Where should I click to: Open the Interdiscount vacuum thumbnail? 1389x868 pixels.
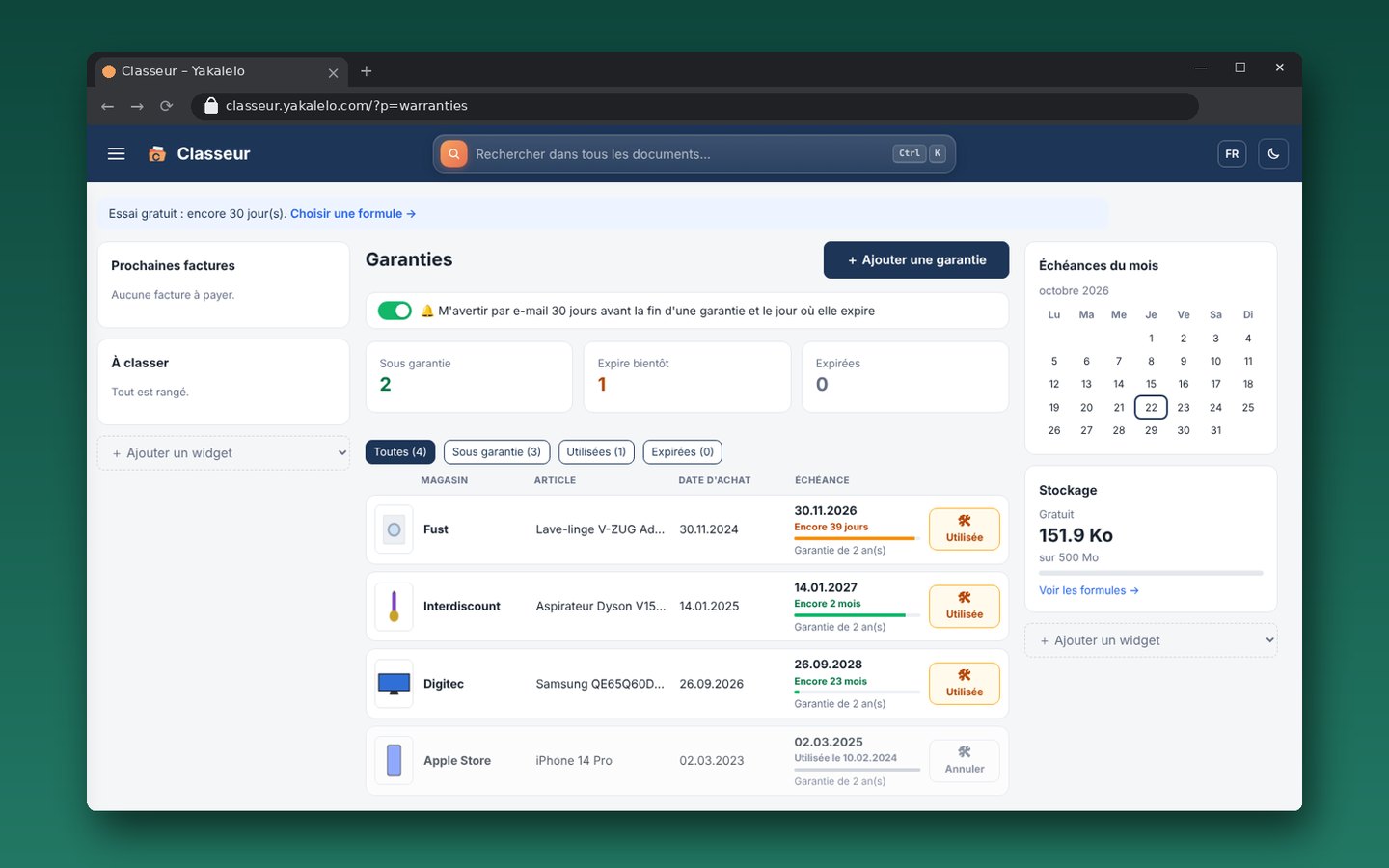(394, 607)
